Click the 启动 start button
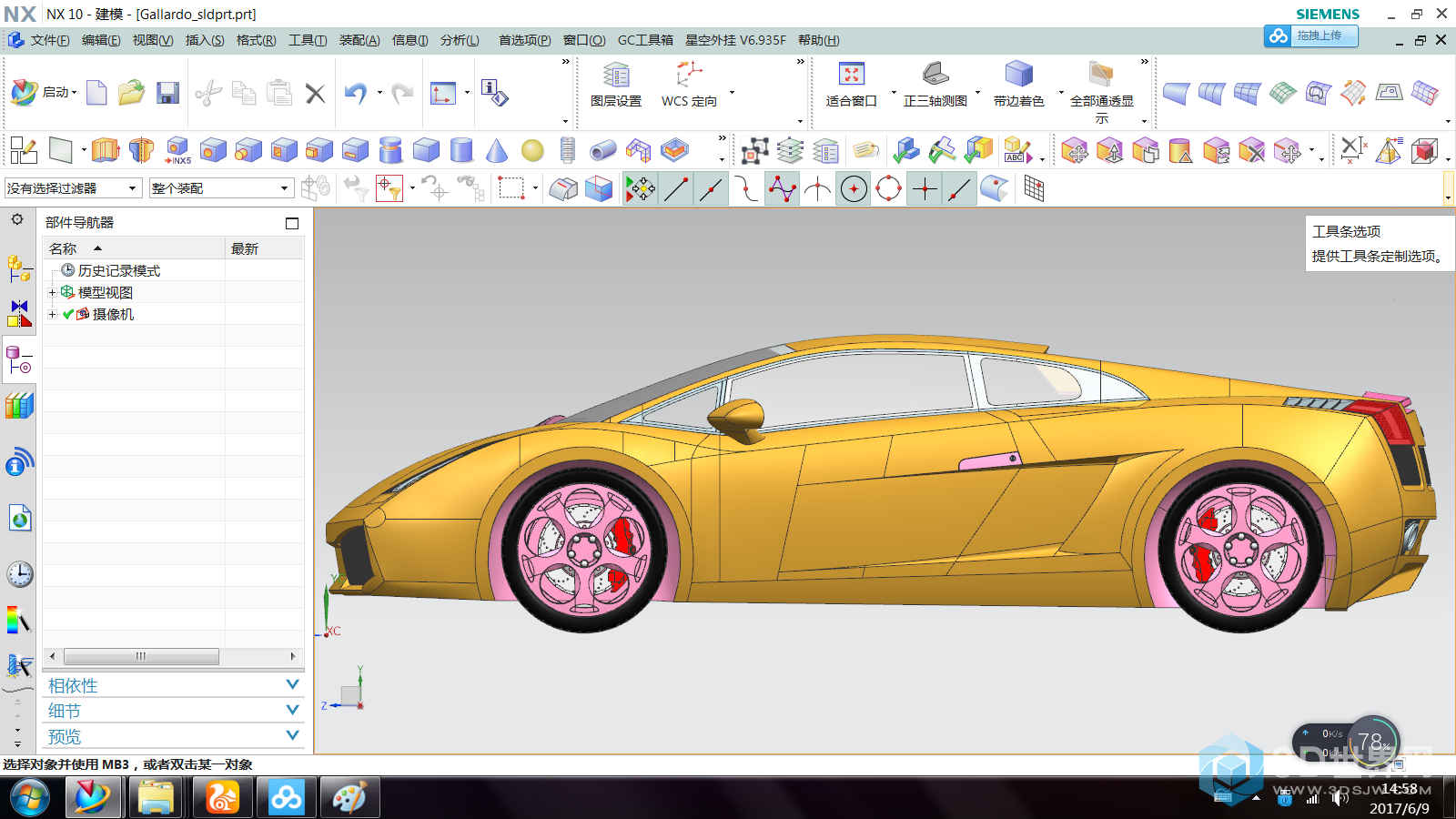Viewport: 1456px width, 819px height. coord(44,92)
